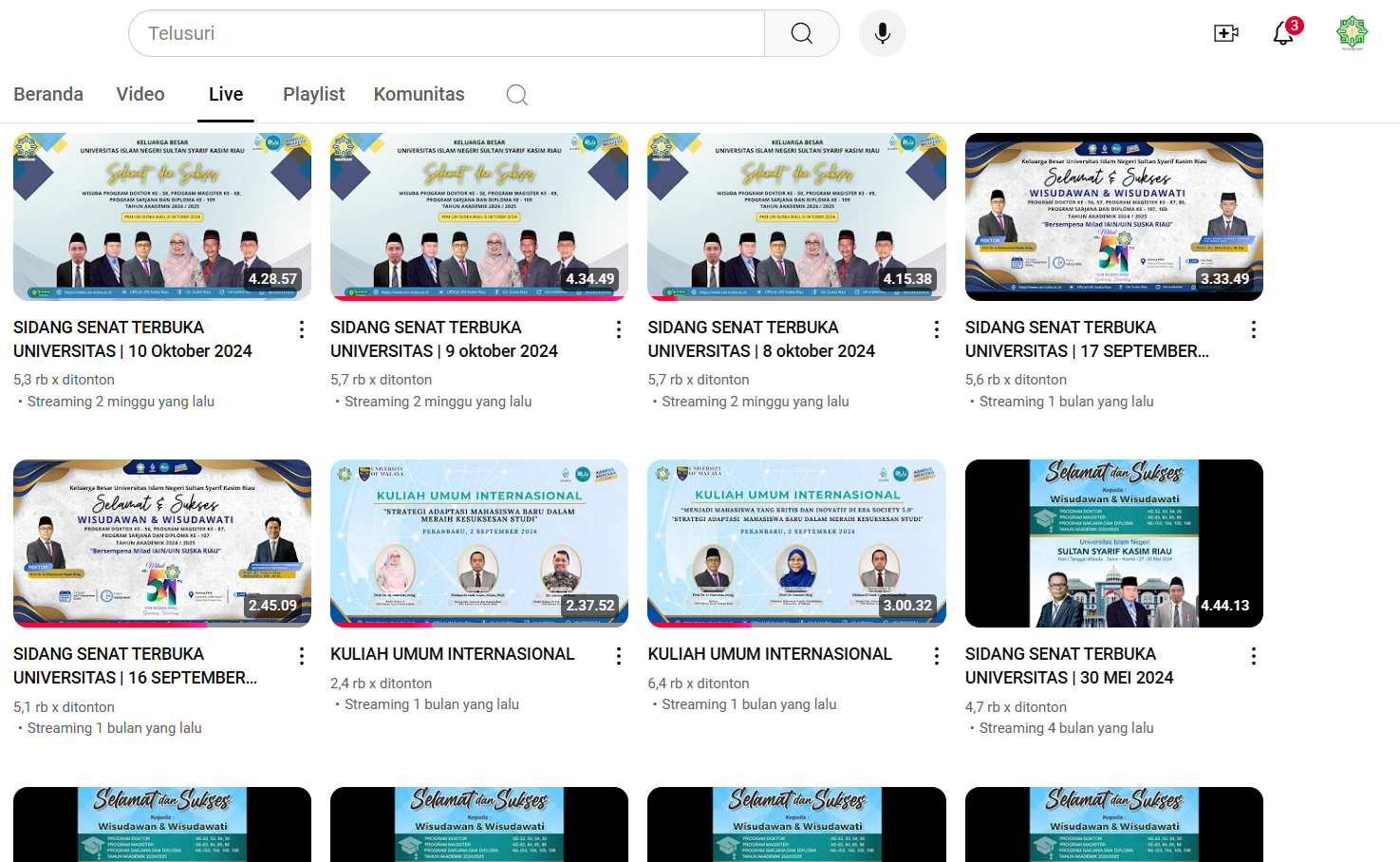Open options menu for 10 Oktober 2024 video

[302, 329]
